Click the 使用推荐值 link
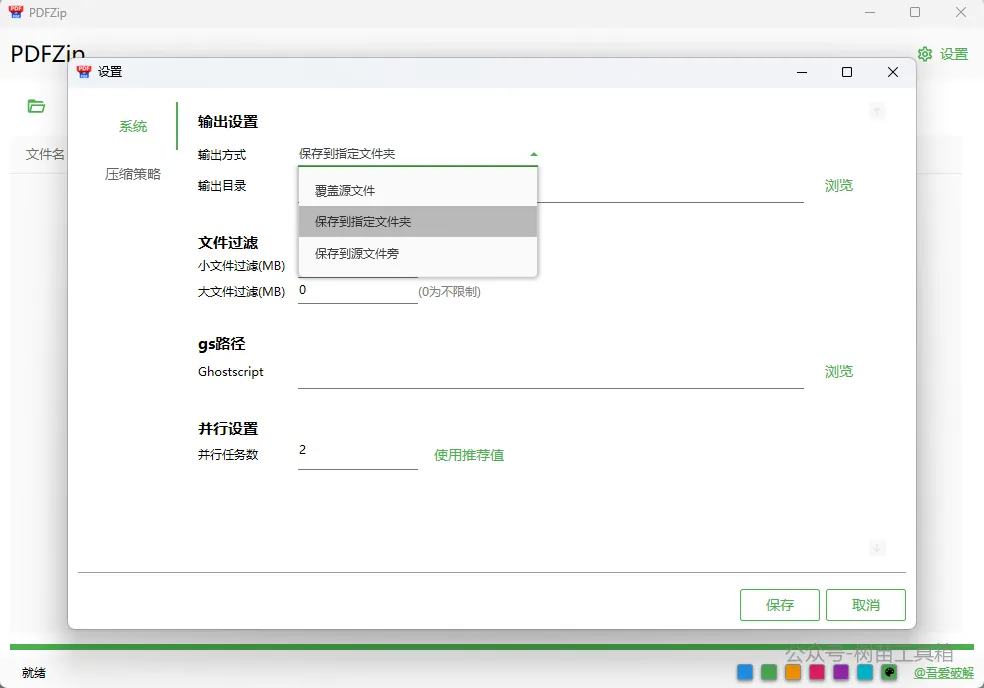 coord(469,455)
